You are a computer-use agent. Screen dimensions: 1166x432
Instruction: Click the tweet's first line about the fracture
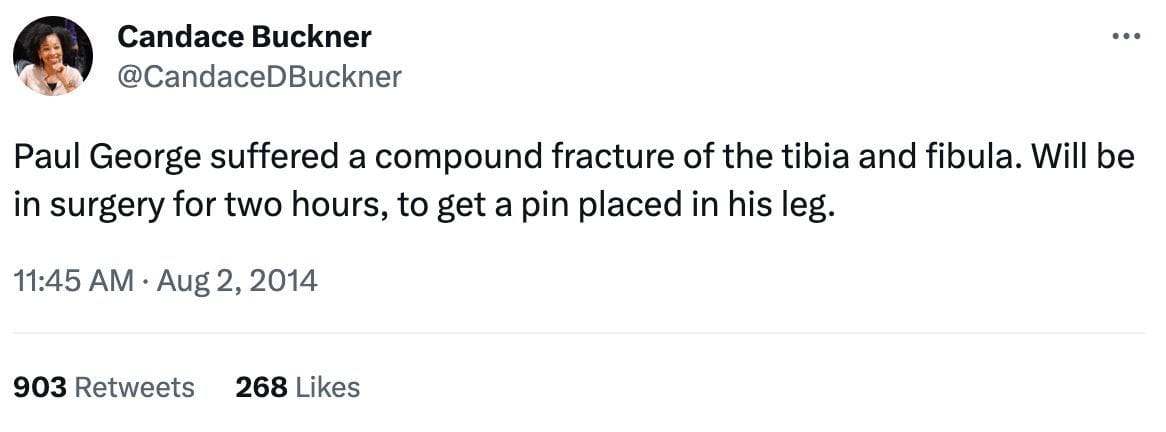pos(573,161)
